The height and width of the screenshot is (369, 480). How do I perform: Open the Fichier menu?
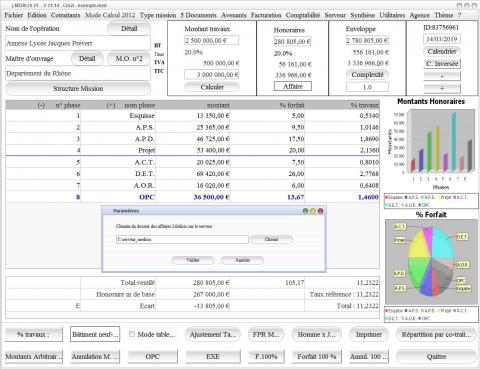pos(14,15)
